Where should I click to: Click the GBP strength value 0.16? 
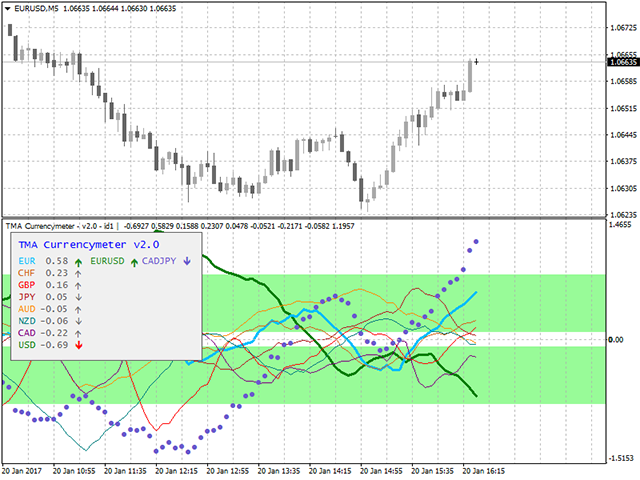[57, 285]
